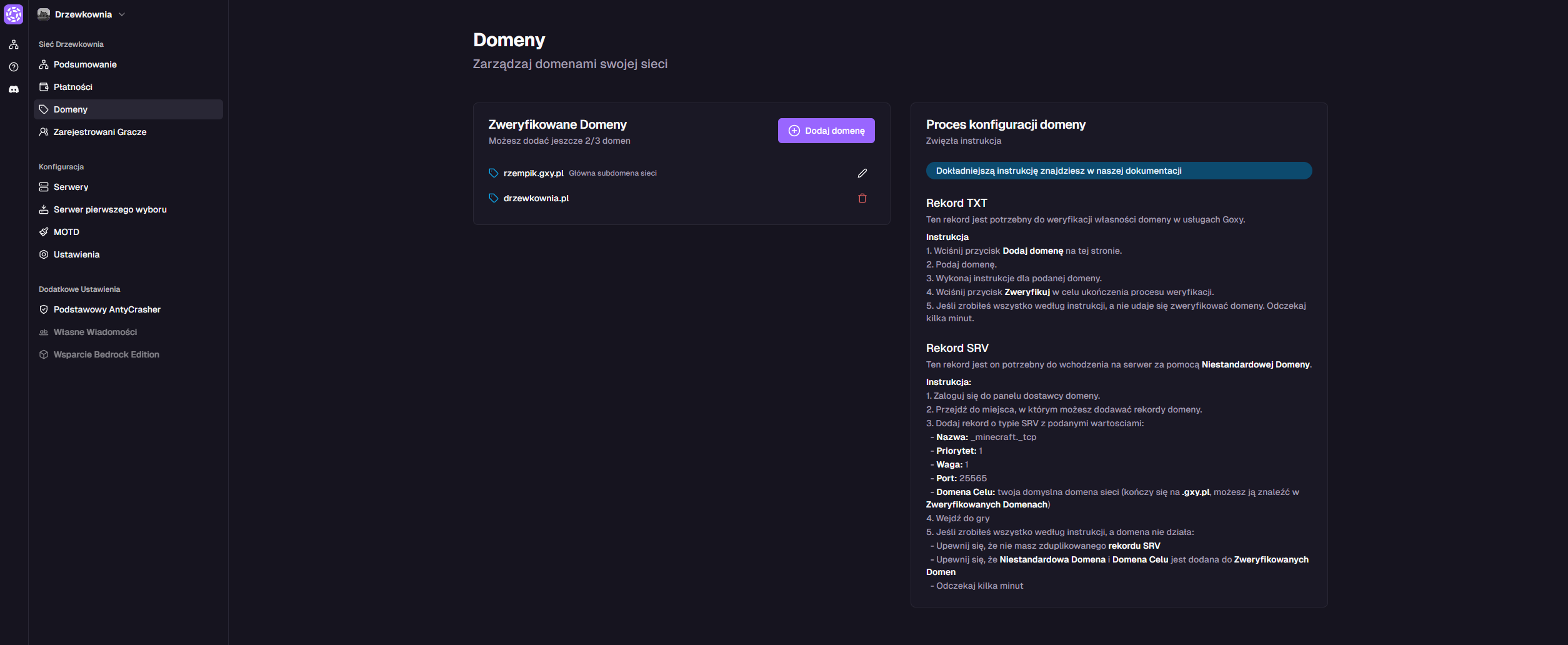1568x645 pixels.
Task: Select Serwery in Konfiguracja
Action: pyautogui.click(x=71, y=187)
